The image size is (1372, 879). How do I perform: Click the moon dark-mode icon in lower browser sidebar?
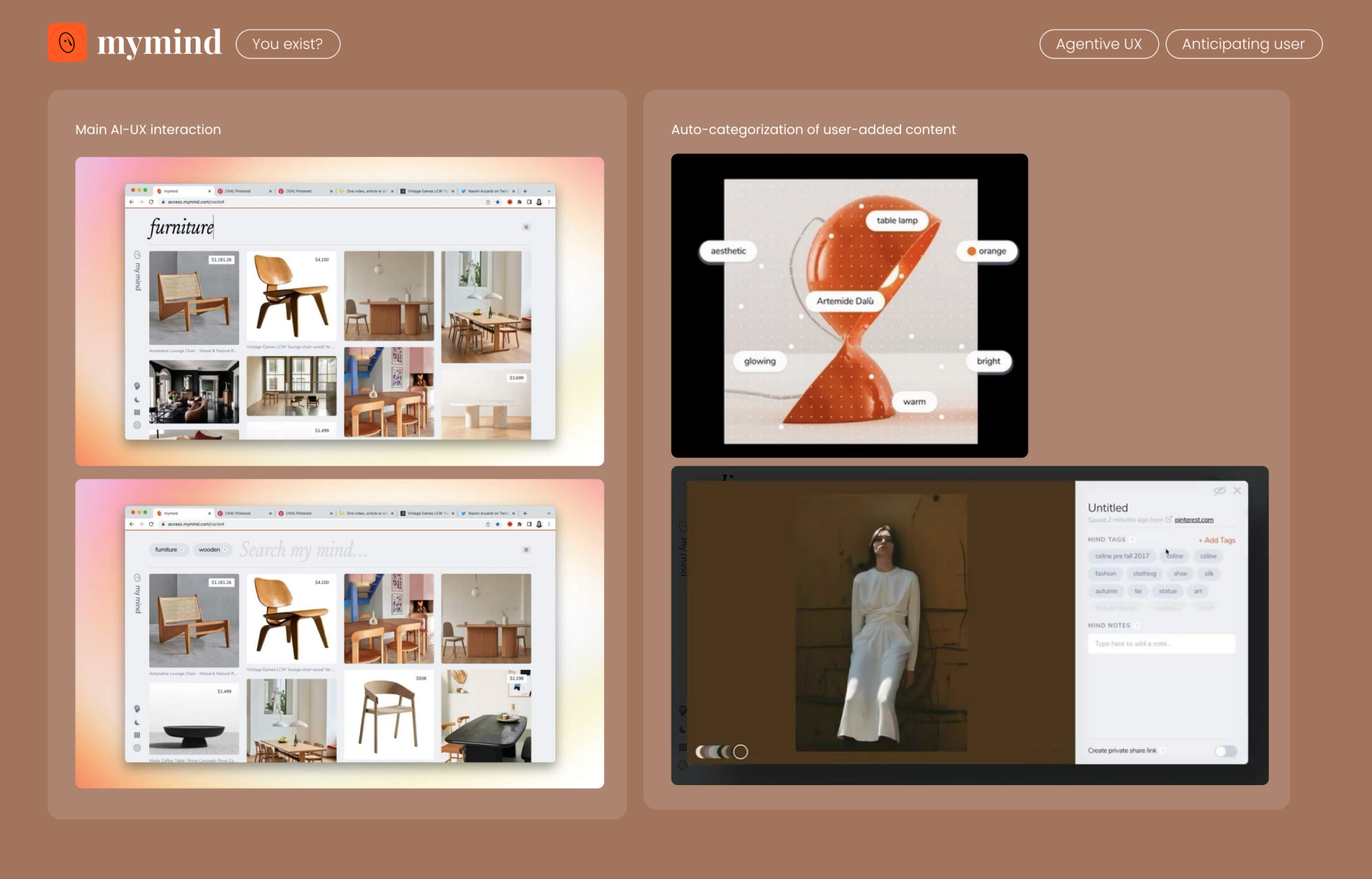click(x=137, y=723)
